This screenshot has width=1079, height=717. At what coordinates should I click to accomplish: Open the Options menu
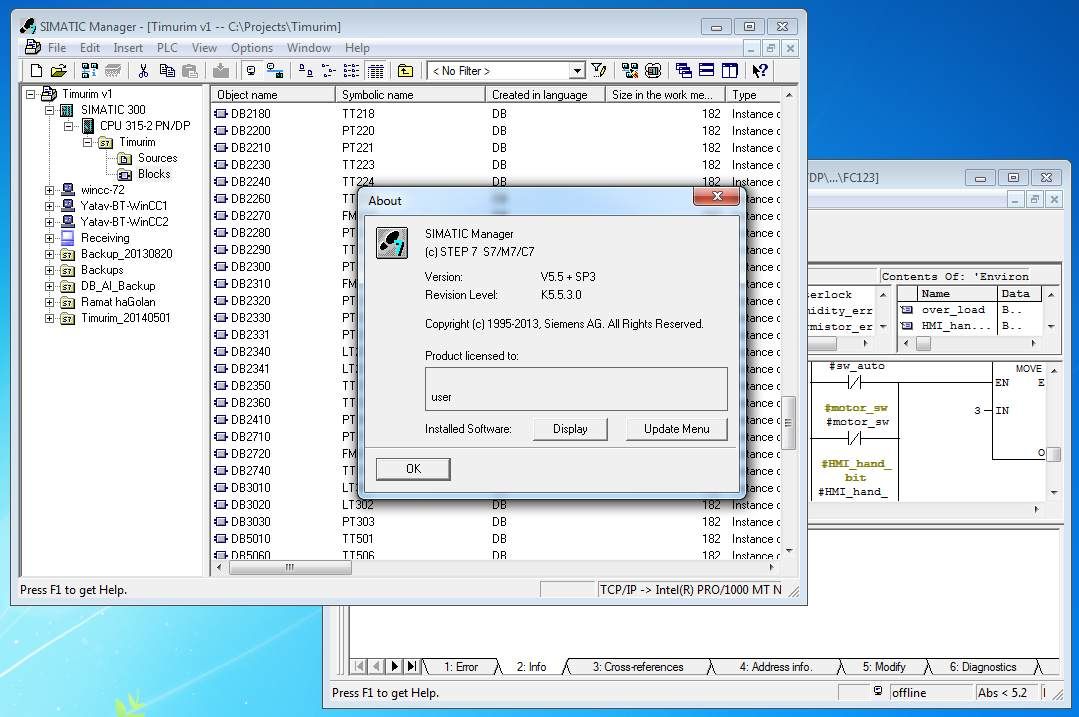[252, 47]
